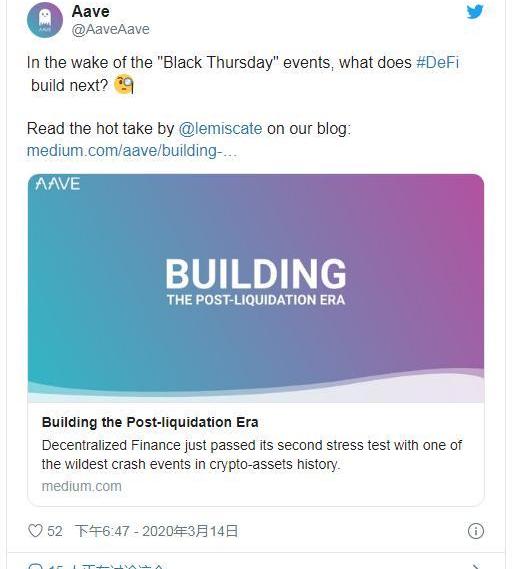514x569 pixels.
Task: Visit the @lemiscate mention
Action: [220, 128]
